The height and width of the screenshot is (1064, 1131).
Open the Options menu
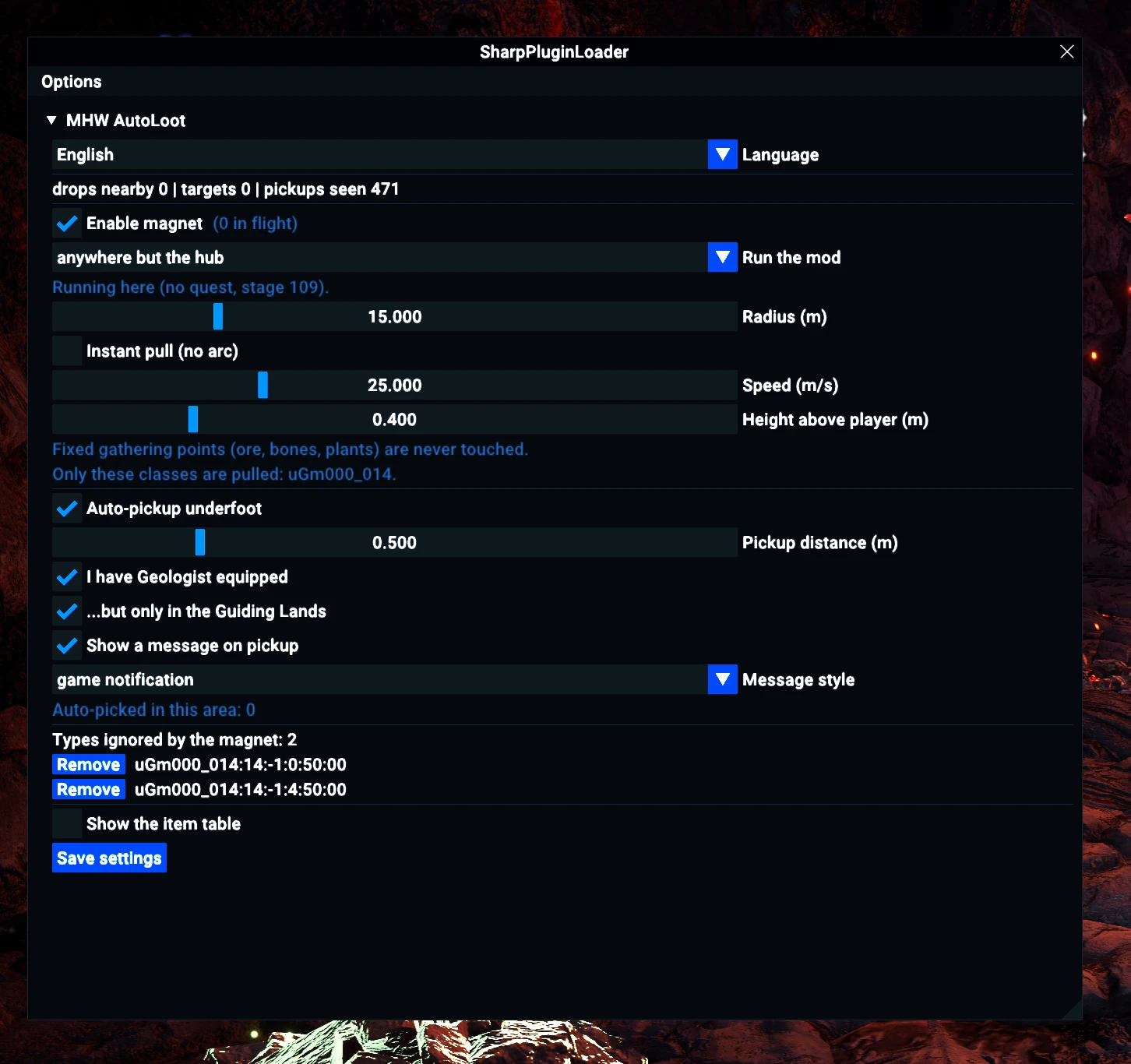72,82
